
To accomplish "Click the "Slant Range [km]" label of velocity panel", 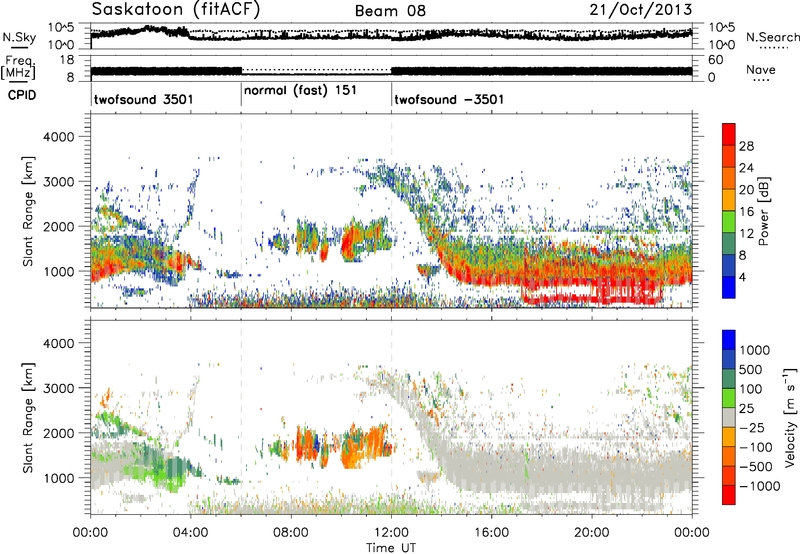I will (x=28, y=417).
